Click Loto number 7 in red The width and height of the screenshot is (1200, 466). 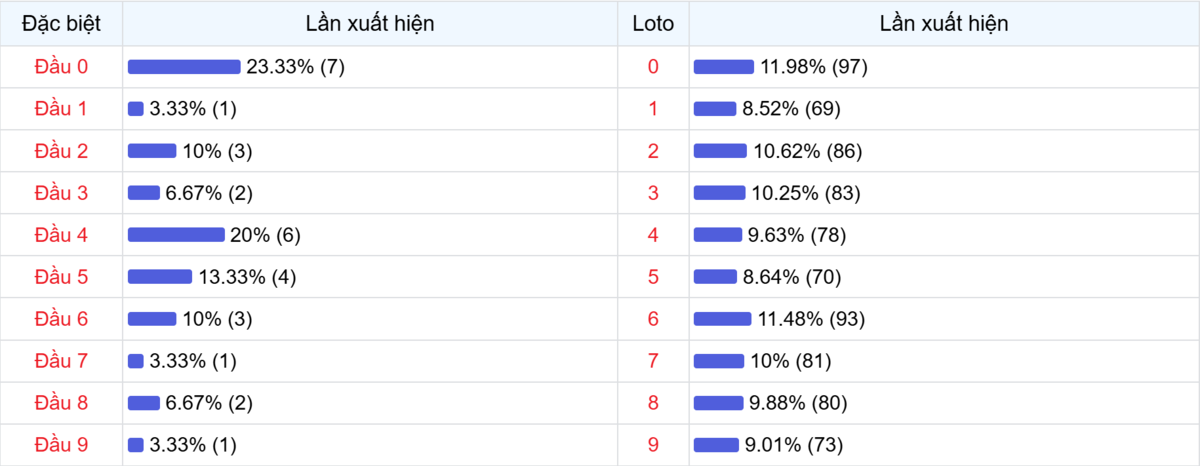[653, 361]
